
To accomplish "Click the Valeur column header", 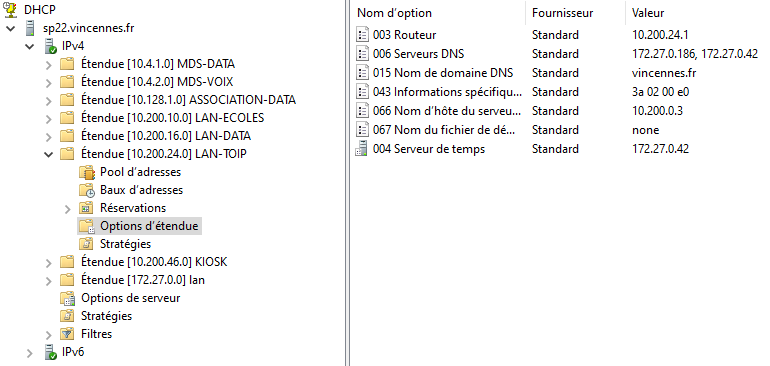I will coord(648,13).
